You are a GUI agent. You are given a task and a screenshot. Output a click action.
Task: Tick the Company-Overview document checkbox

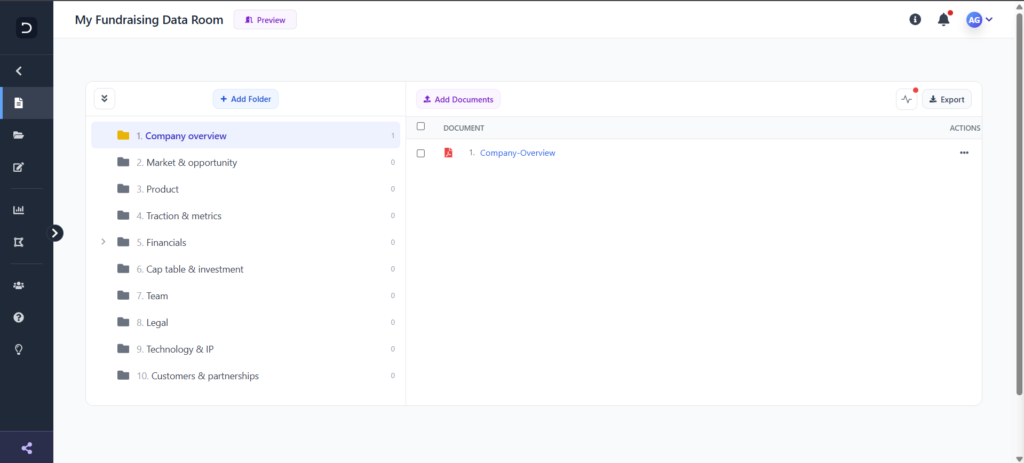(x=421, y=153)
